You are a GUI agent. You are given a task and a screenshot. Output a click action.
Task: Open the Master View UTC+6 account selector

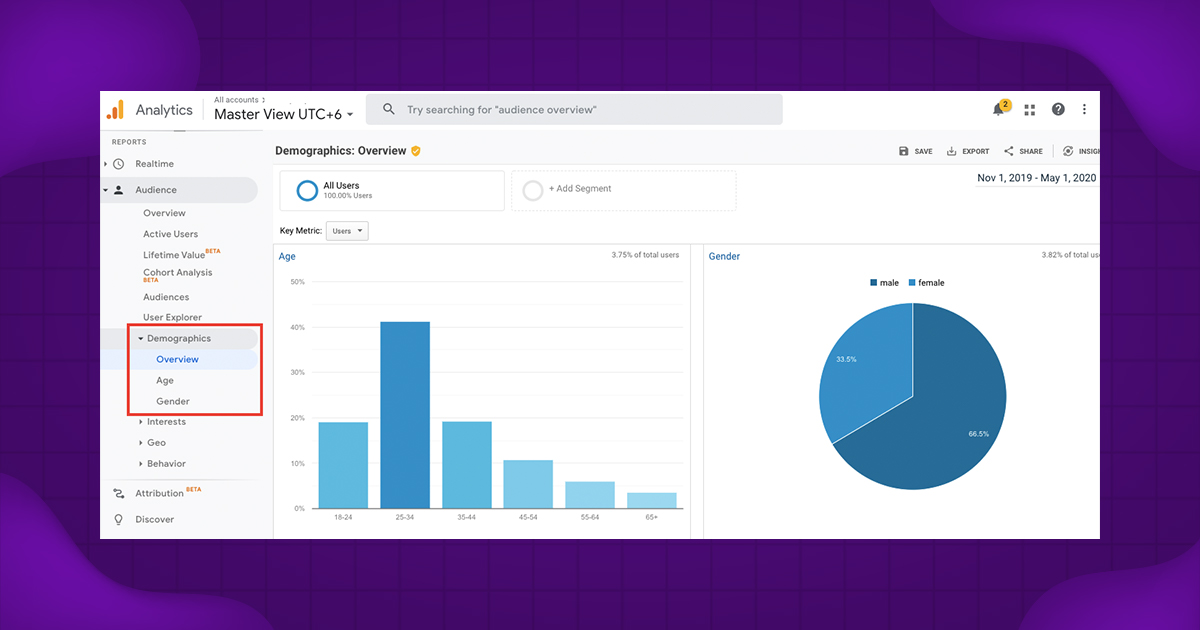click(x=284, y=114)
